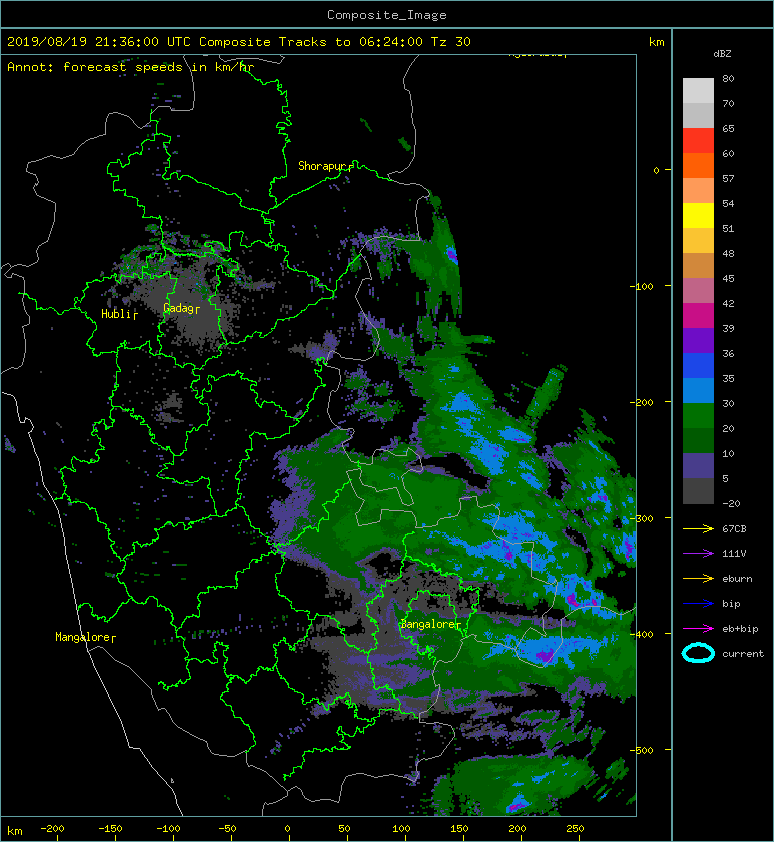The height and width of the screenshot is (842, 774).
Task: Click the eburn legend label
Action: (737, 579)
